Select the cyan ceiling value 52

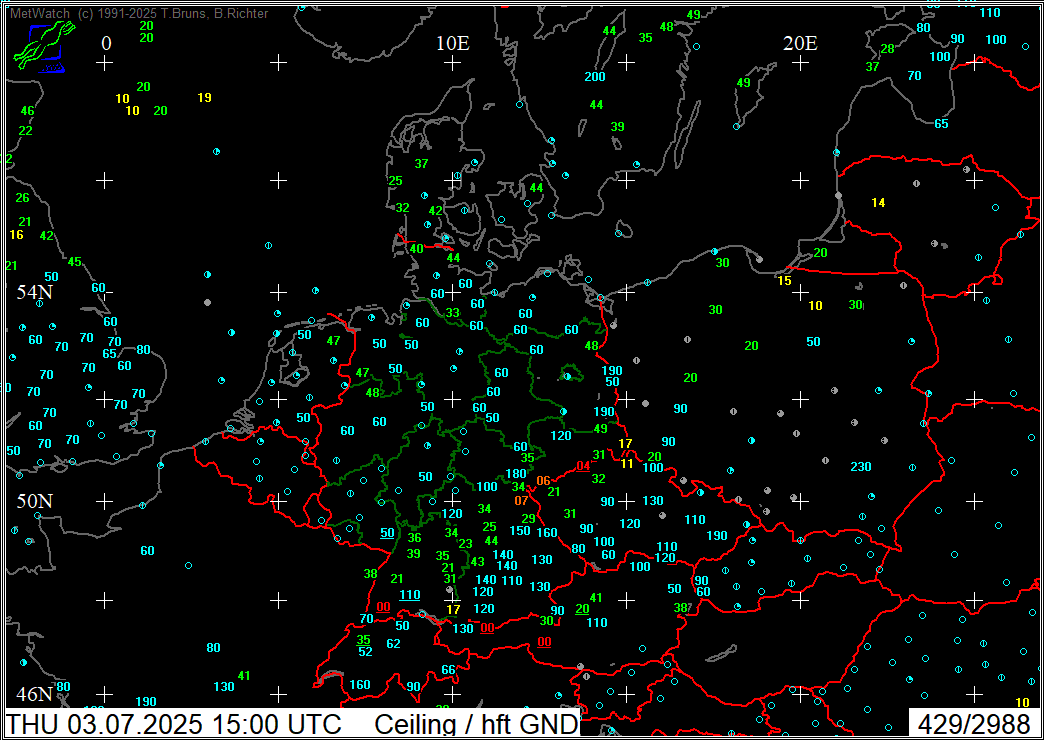coord(366,652)
